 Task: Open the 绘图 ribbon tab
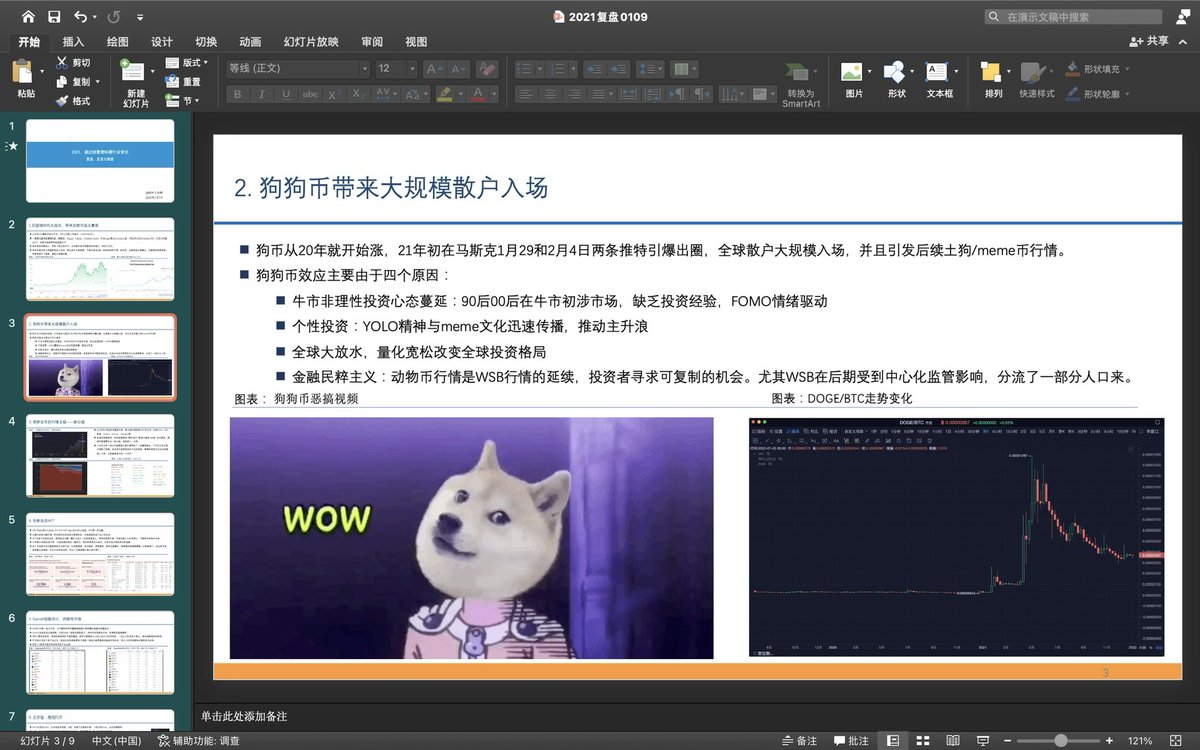[x=117, y=41]
